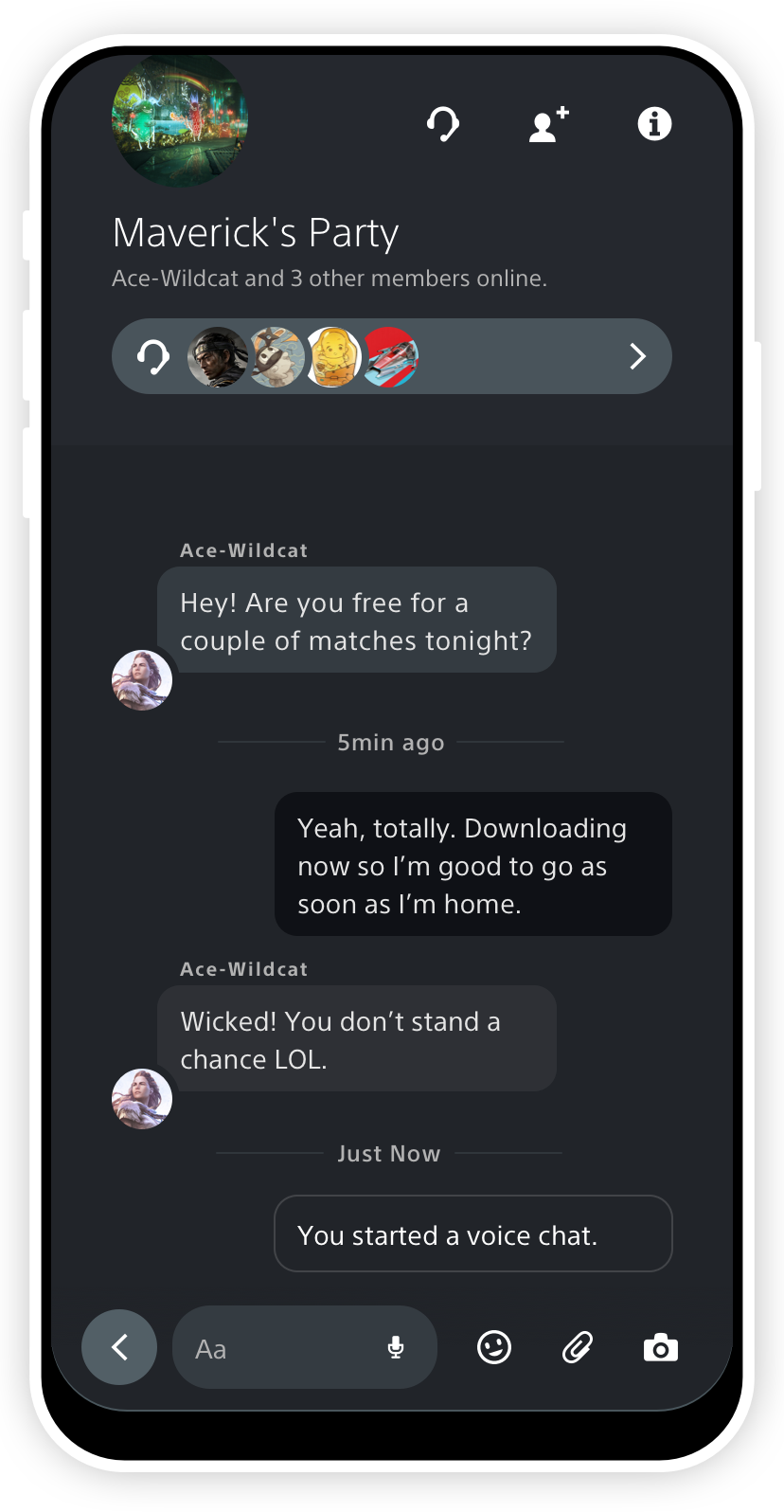Open the emoji picker smiley icon
784x1512 pixels.
click(x=494, y=1347)
